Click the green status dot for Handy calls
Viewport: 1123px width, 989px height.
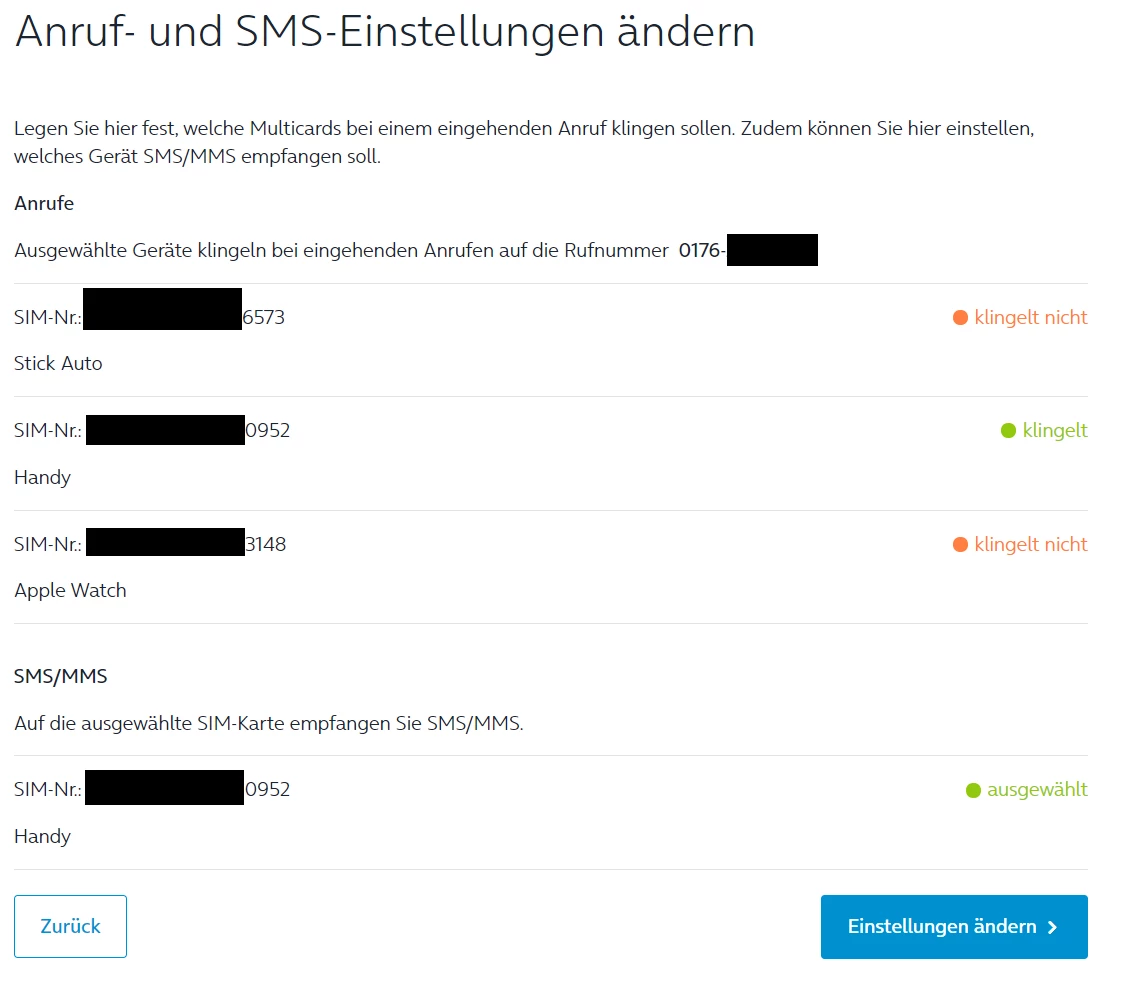(x=1008, y=431)
